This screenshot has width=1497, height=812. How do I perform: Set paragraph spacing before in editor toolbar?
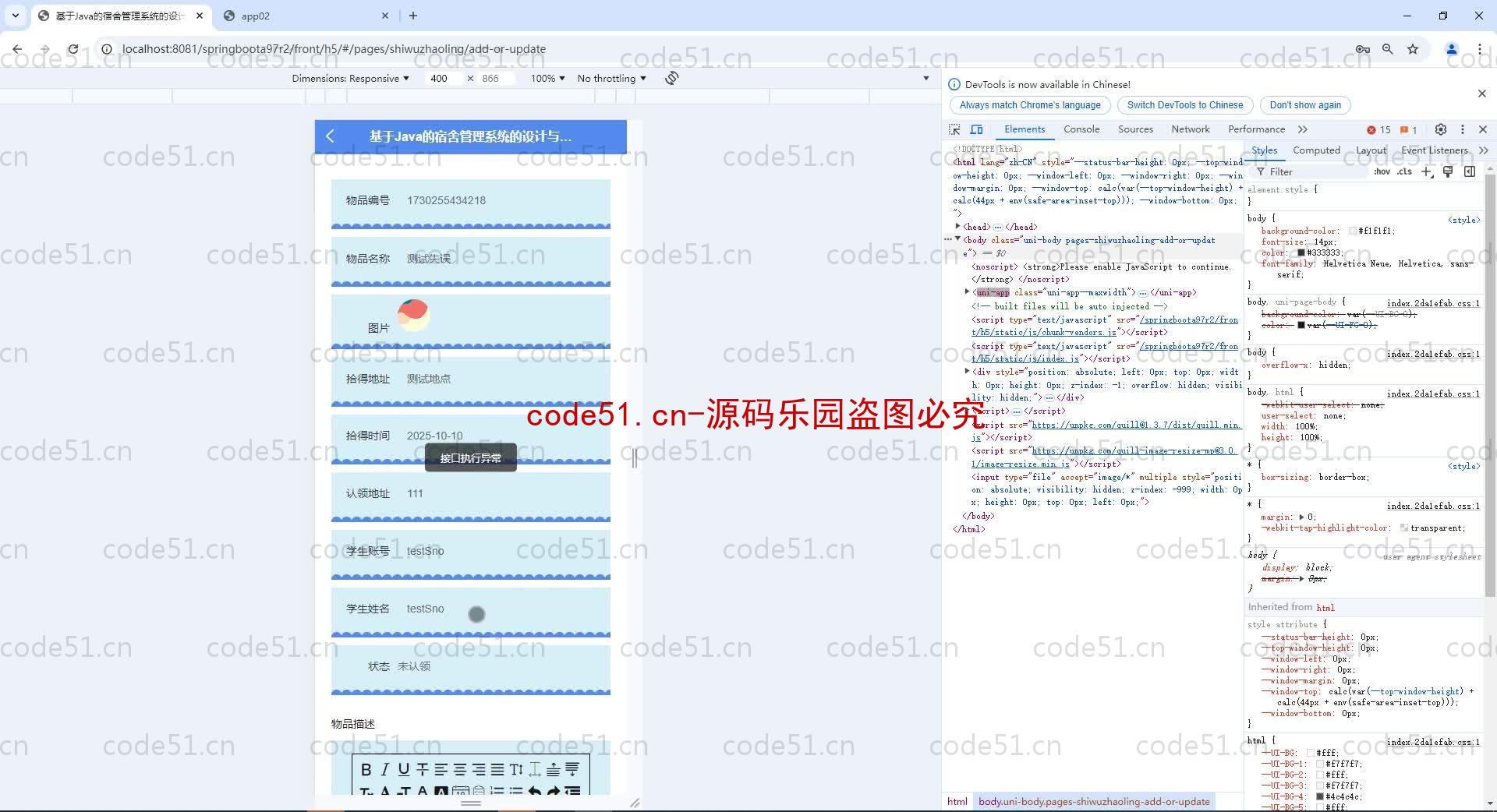(x=553, y=770)
